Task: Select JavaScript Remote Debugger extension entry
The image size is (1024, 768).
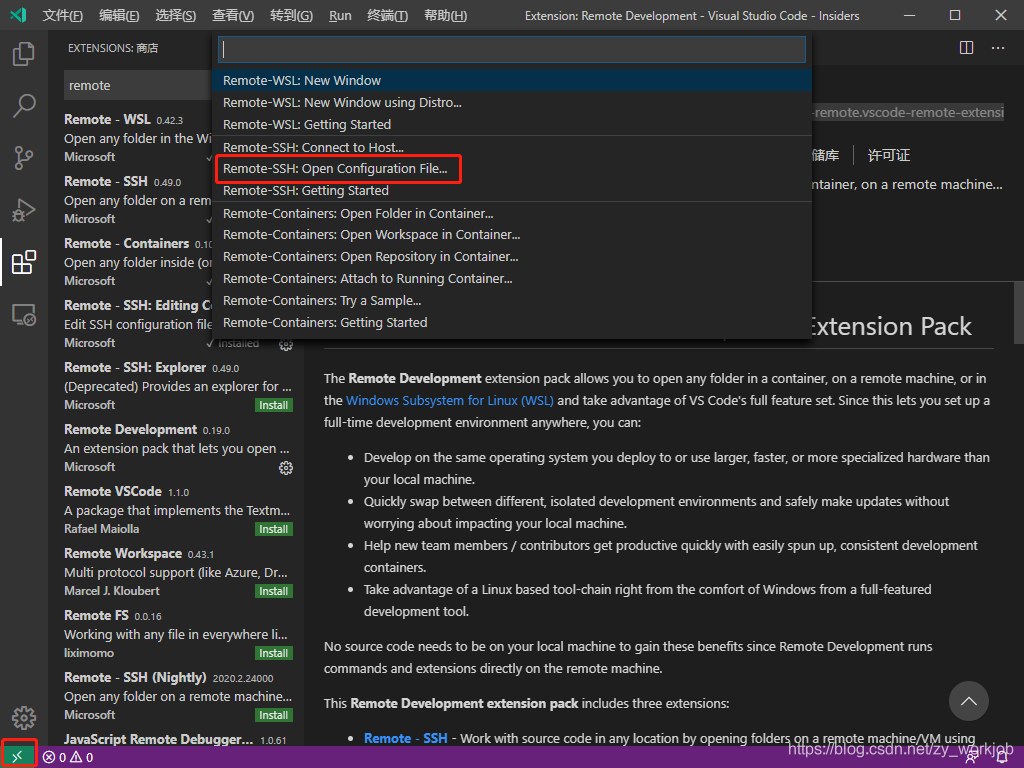Action: 178,739
